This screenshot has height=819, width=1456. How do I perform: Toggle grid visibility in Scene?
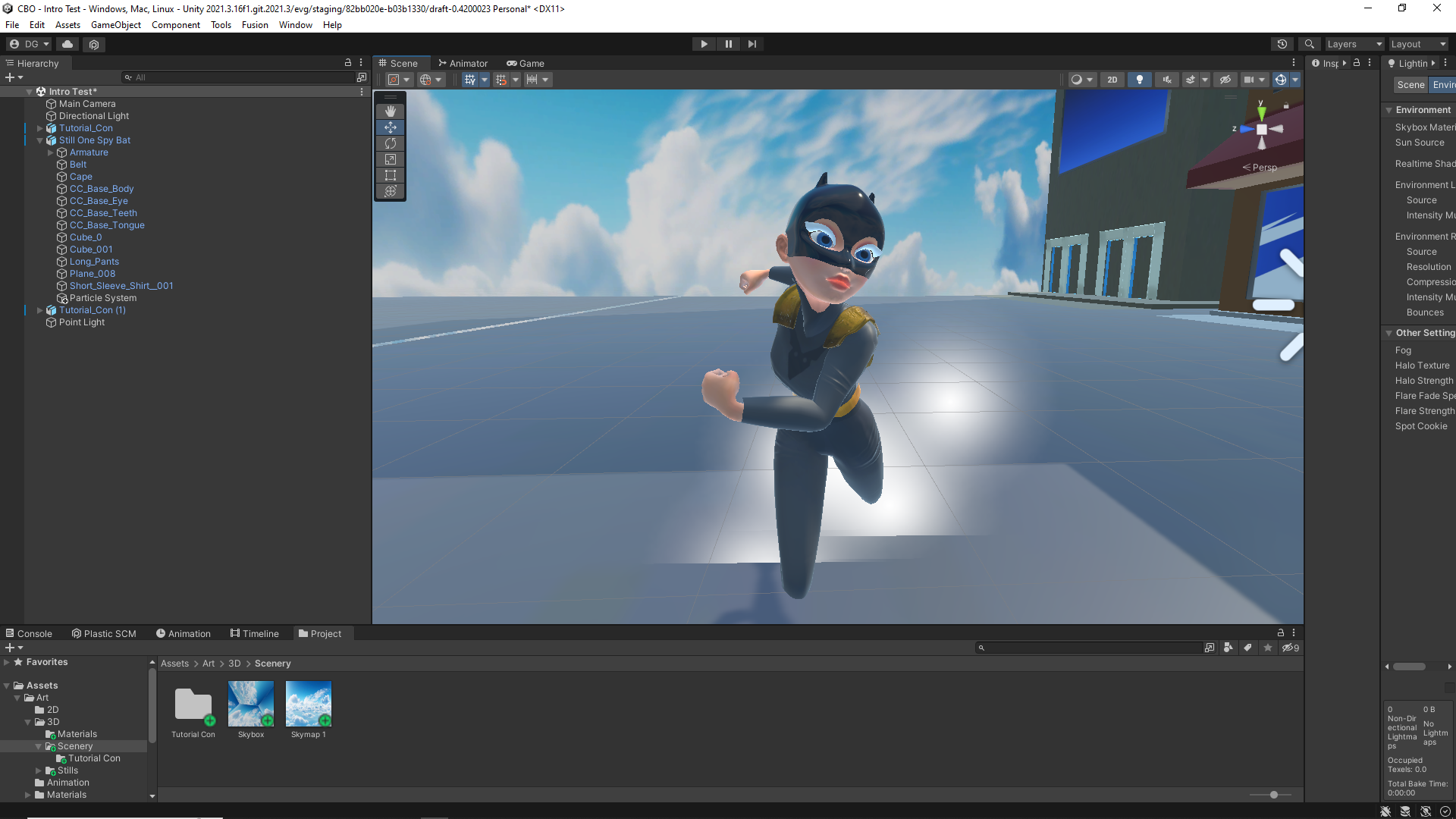[x=470, y=80]
